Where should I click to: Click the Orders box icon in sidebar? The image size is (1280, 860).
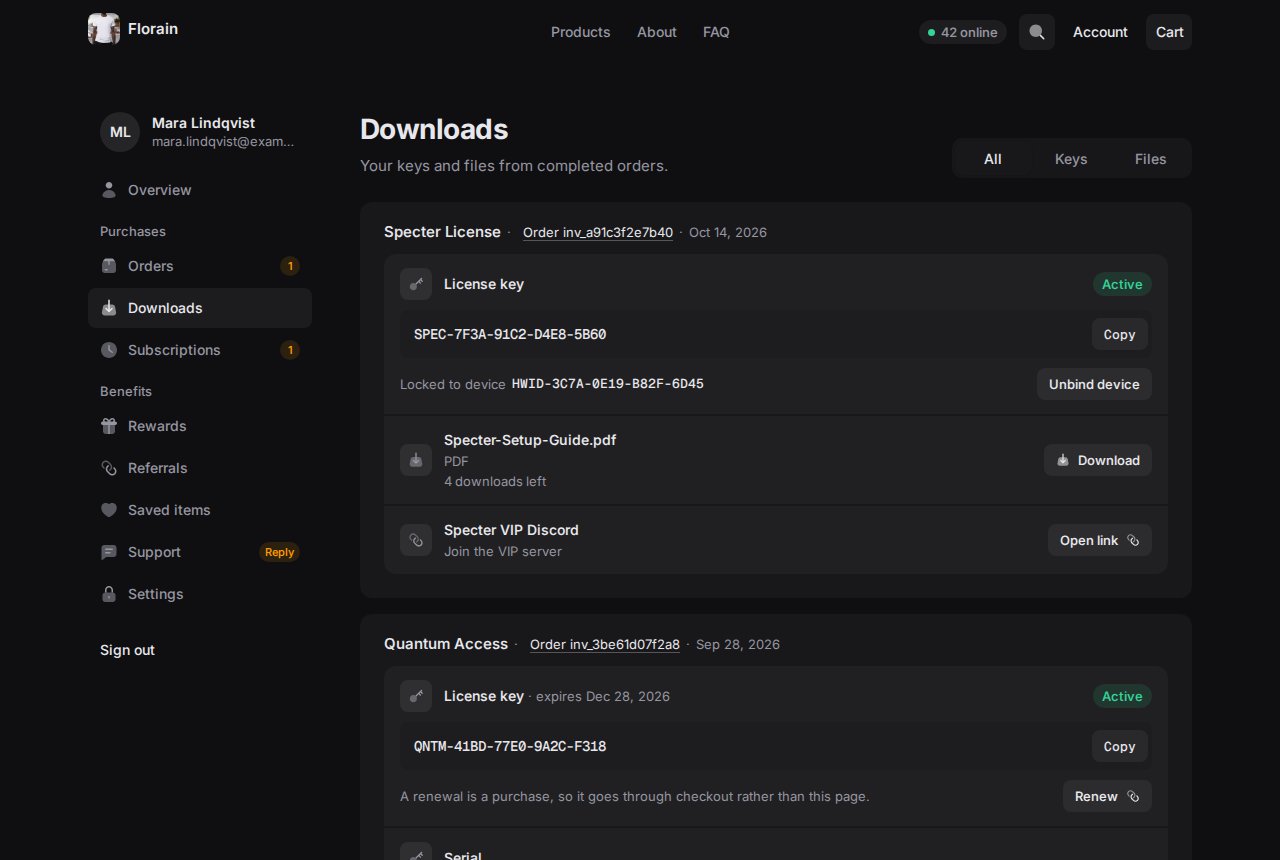coord(109,266)
